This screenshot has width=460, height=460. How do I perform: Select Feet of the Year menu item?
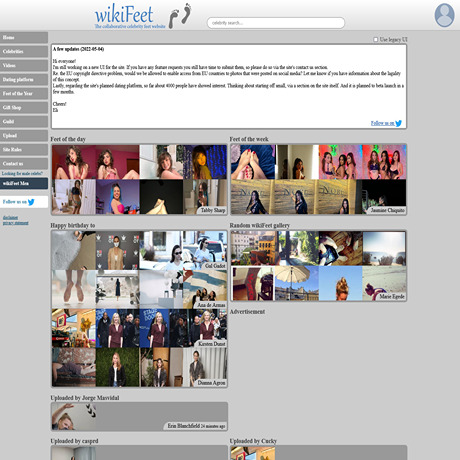pos(24,94)
